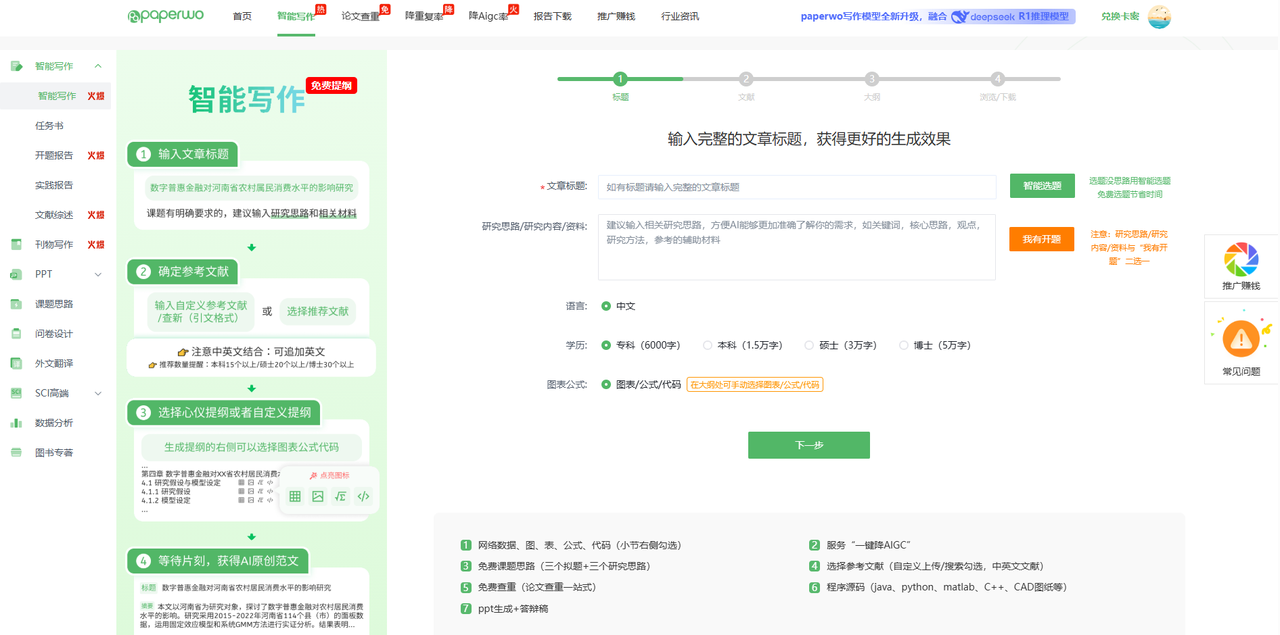This screenshot has width=1280, height=635.
Task: Click the 推广赚钱 colorful aperture icon
Action: (x=1241, y=260)
